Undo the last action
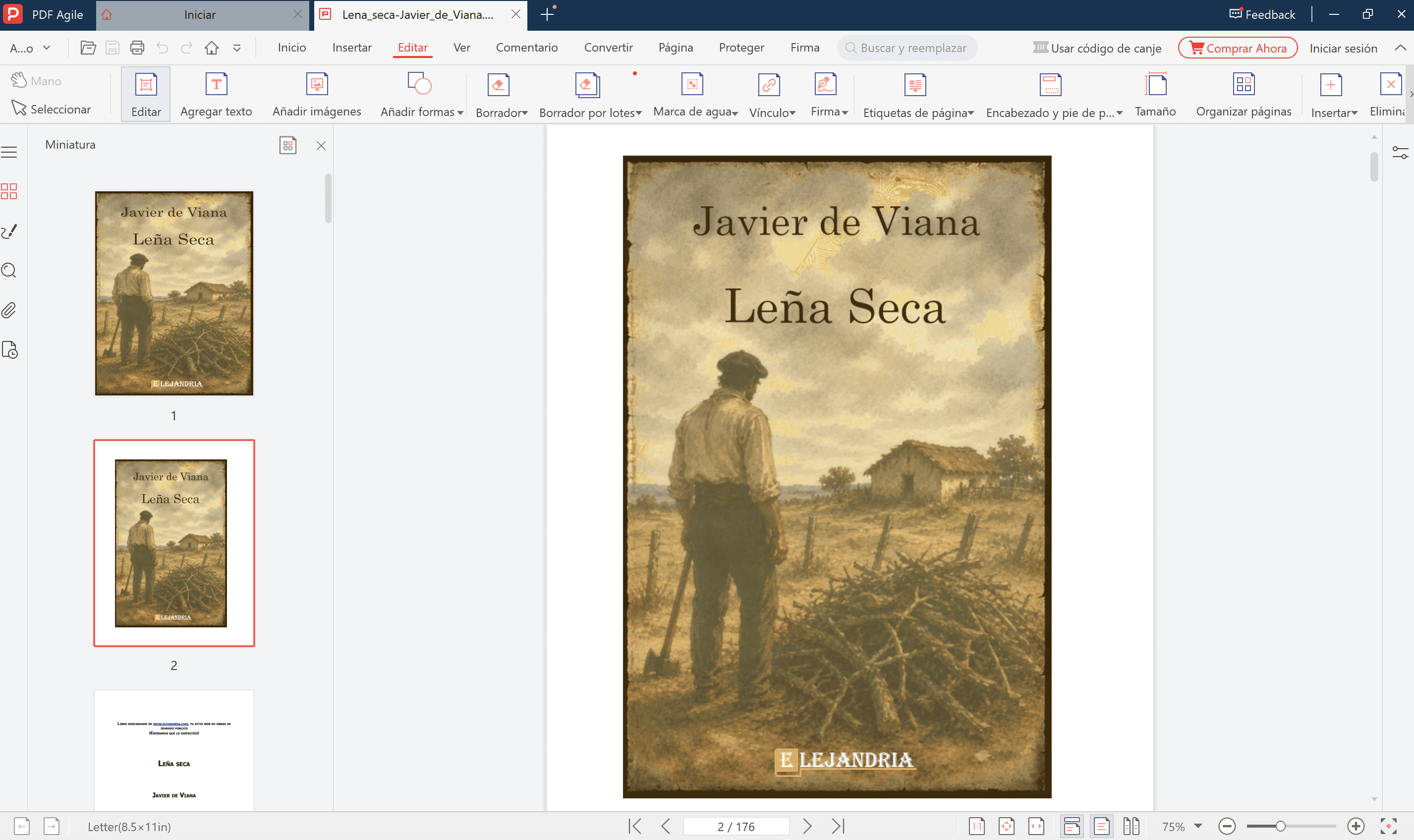 coord(163,48)
